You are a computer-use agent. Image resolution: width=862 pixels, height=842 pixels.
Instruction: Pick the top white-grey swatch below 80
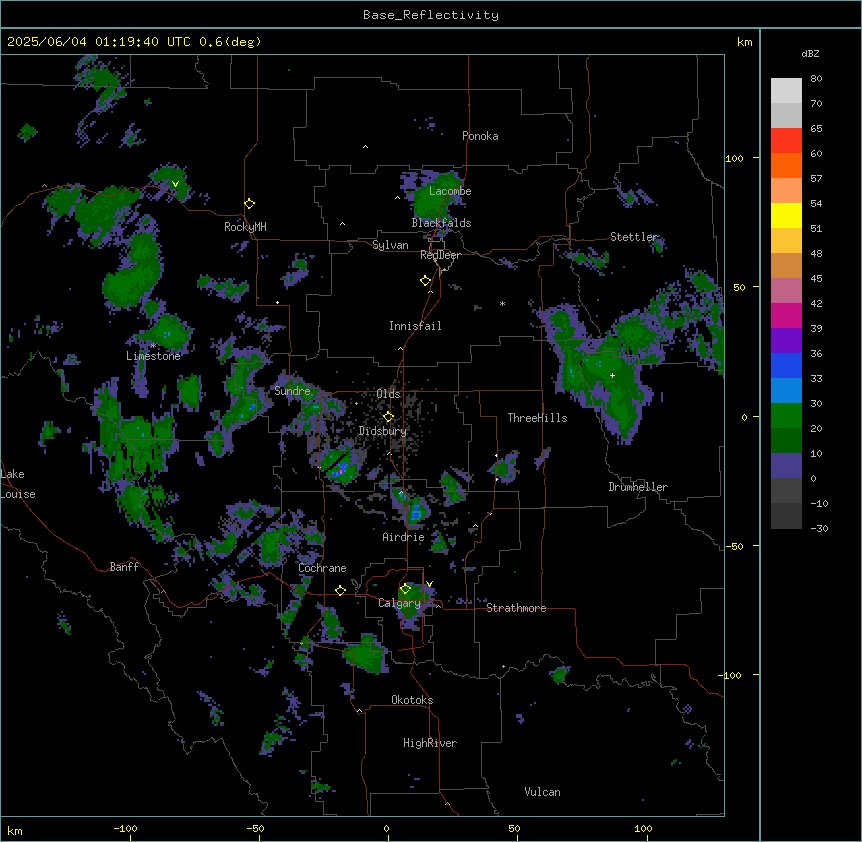[x=786, y=91]
